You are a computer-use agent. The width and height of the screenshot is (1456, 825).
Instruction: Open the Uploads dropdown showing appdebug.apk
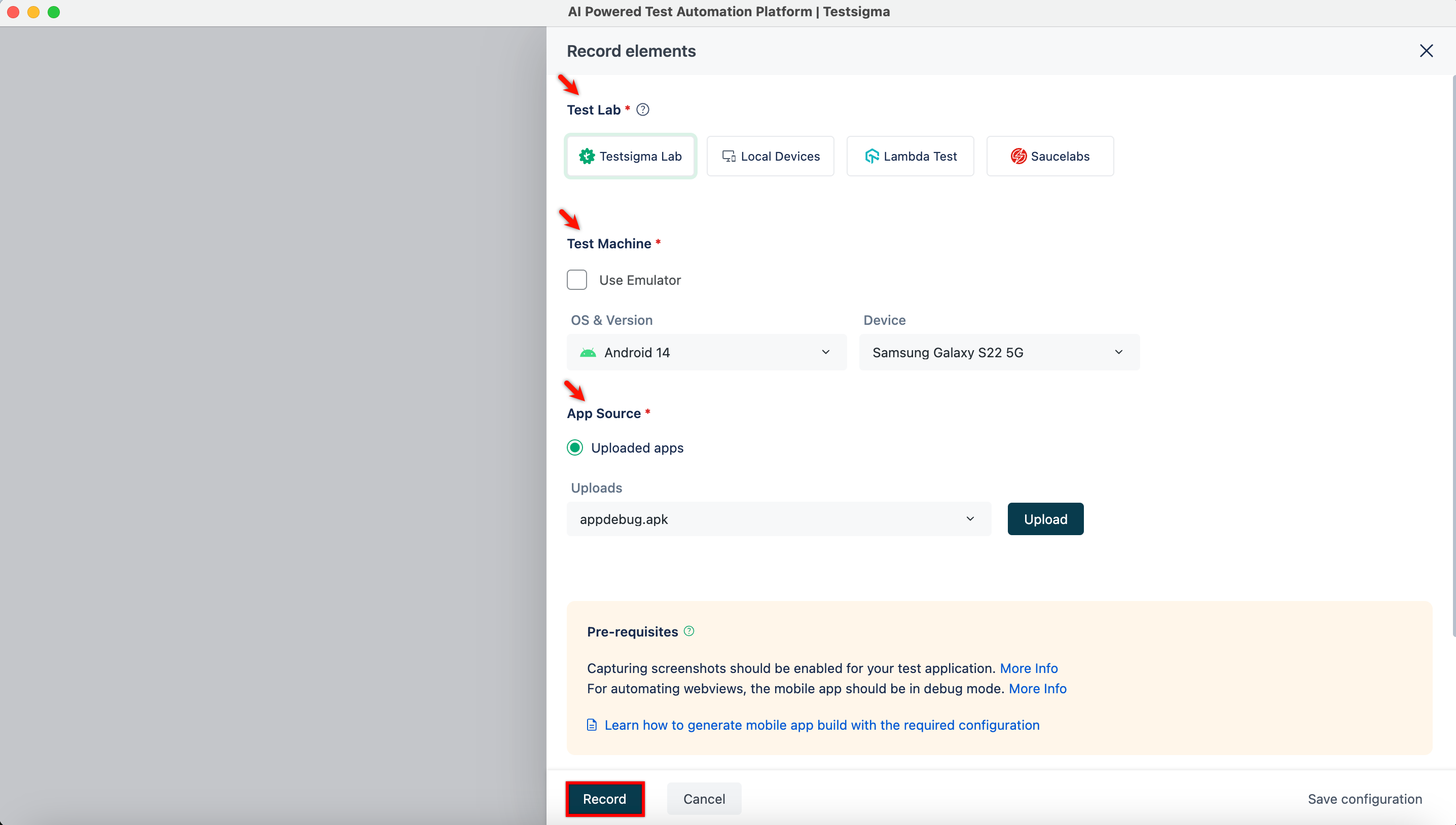click(x=779, y=519)
